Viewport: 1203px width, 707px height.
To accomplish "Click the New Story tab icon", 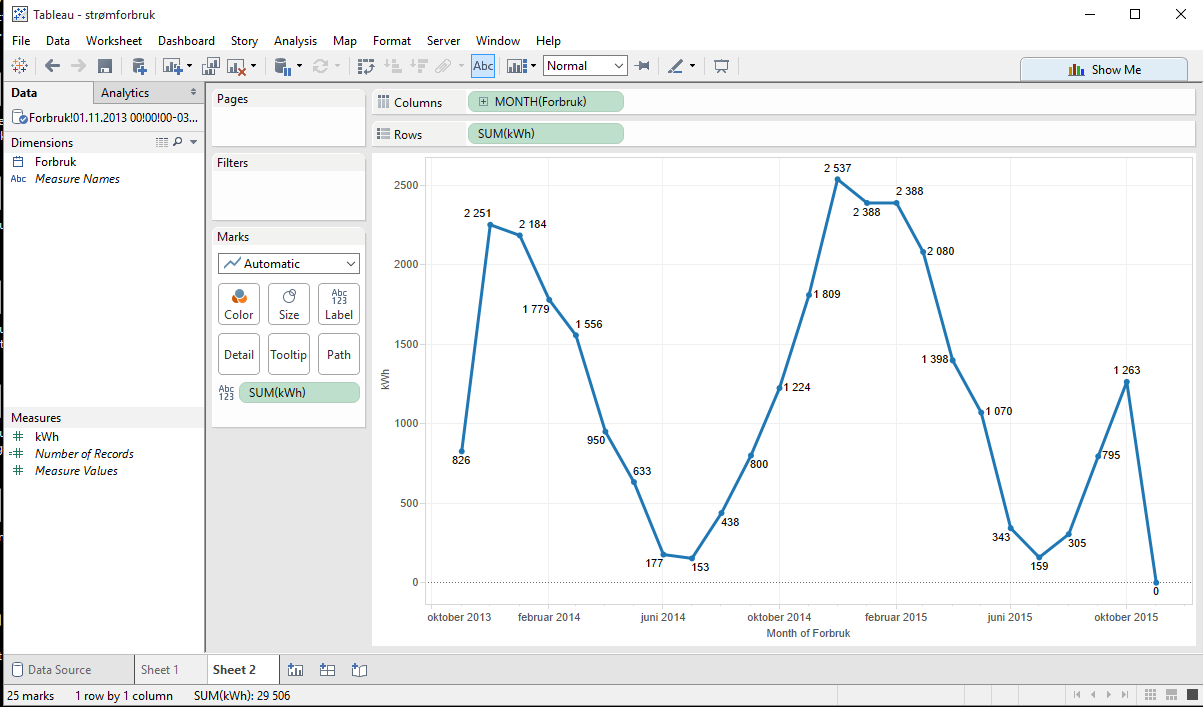I will click(360, 670).
